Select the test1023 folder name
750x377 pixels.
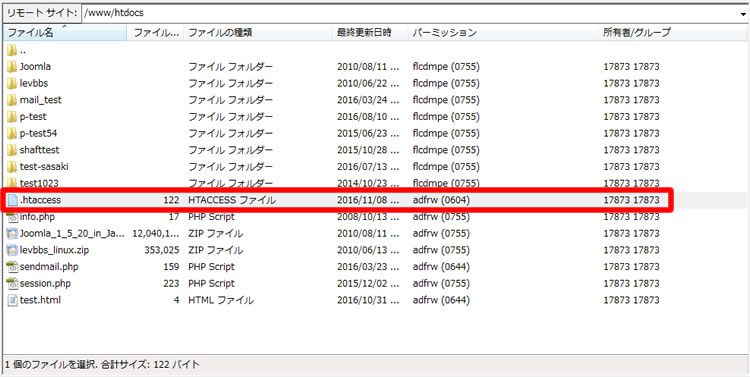click(39, 183)
